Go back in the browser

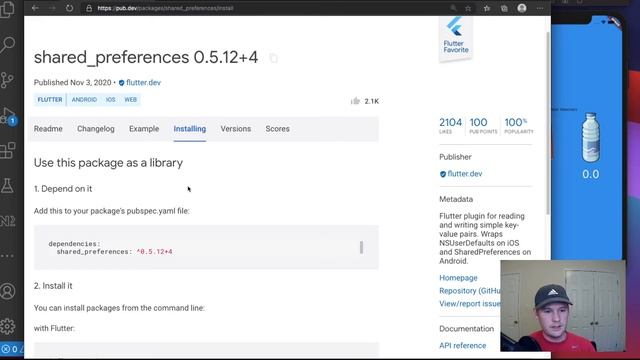35,8
